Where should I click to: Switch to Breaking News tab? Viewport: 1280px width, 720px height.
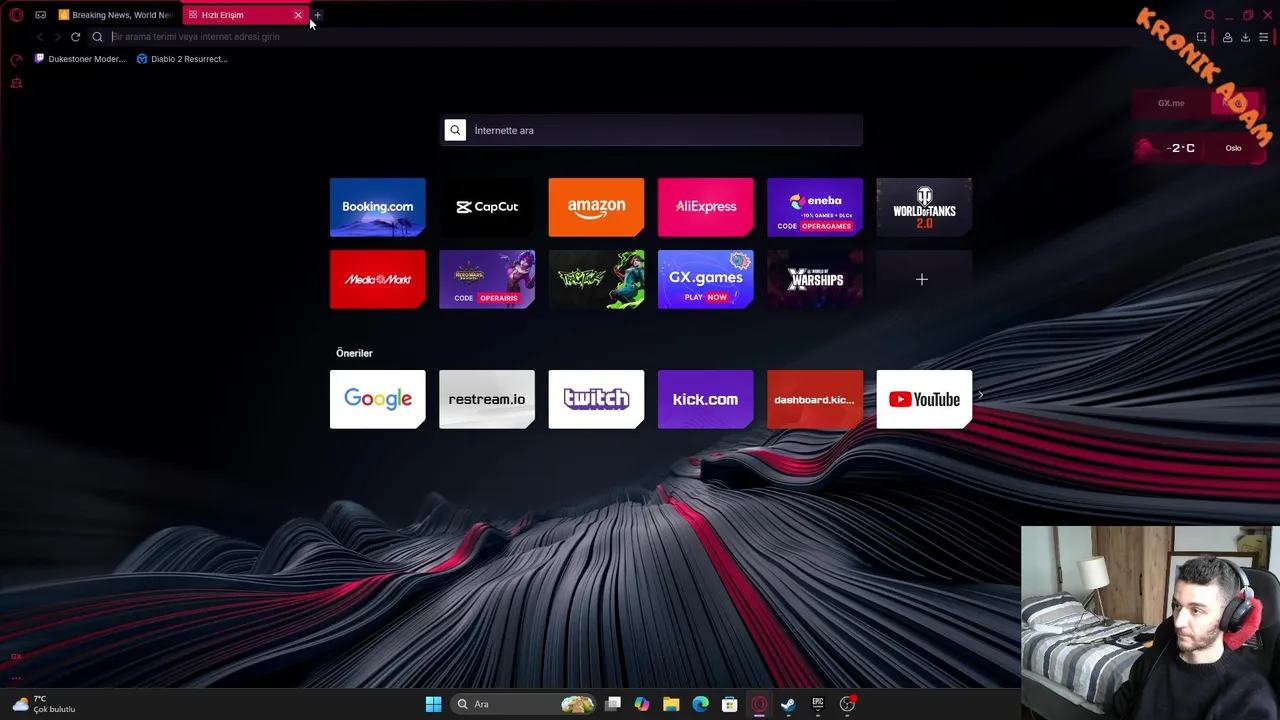tap(116, 15)
